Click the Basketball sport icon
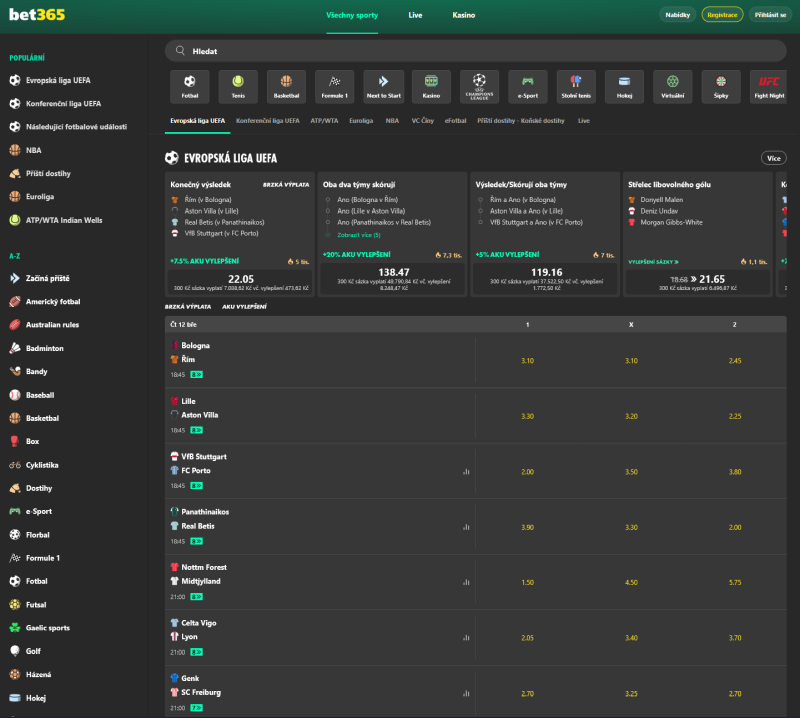800x718 pixels. [x=286, y=86]
